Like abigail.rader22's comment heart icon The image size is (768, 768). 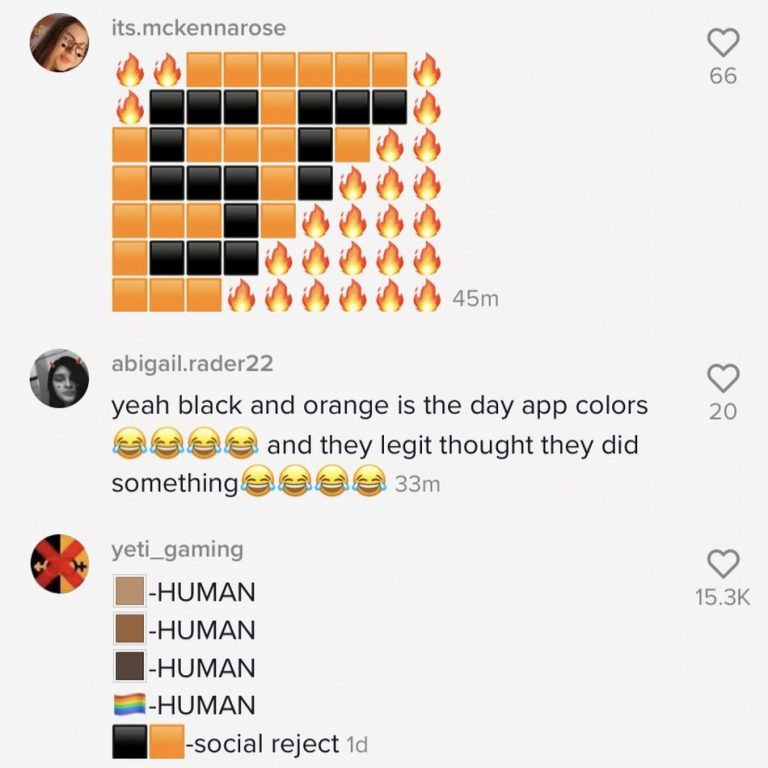click(x=723, y=378)
